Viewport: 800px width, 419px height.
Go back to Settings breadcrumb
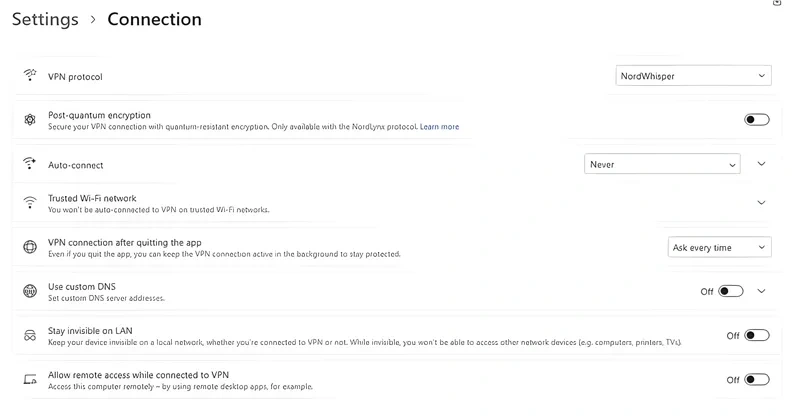click(45, 19)
